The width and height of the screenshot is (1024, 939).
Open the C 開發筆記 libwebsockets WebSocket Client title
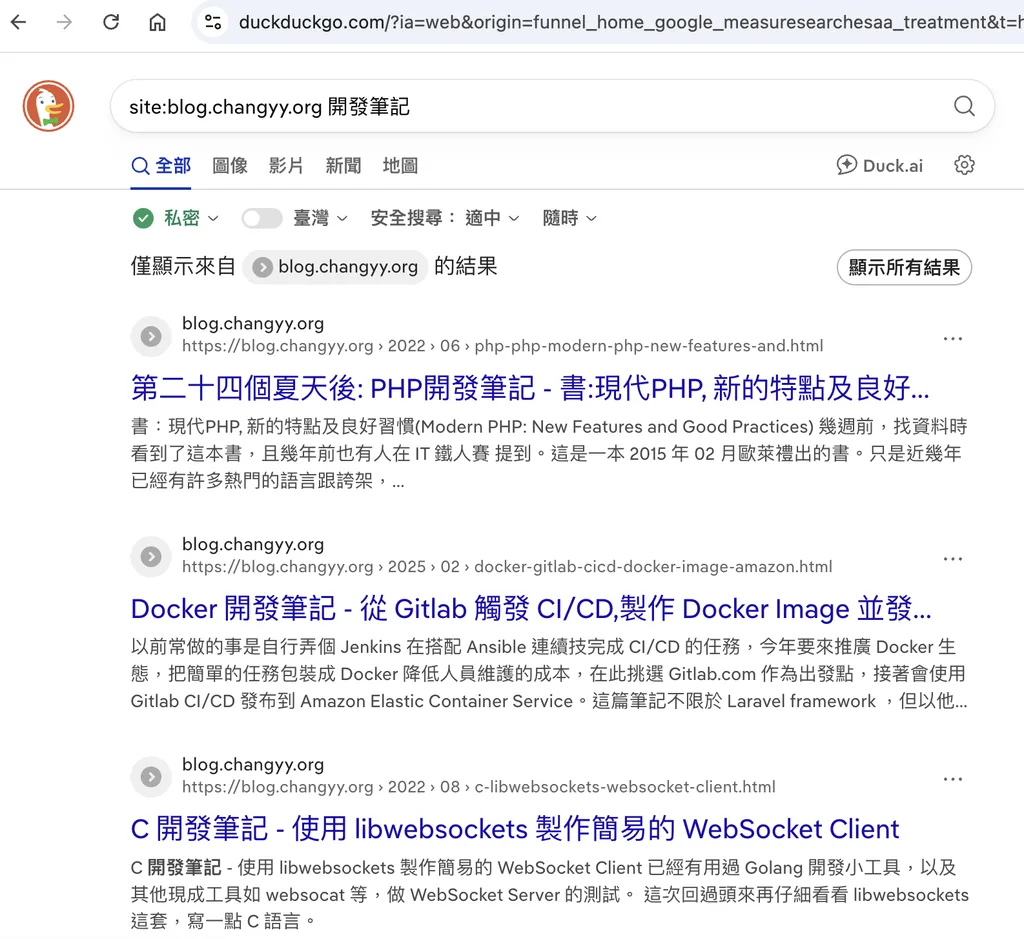[515, 829]
